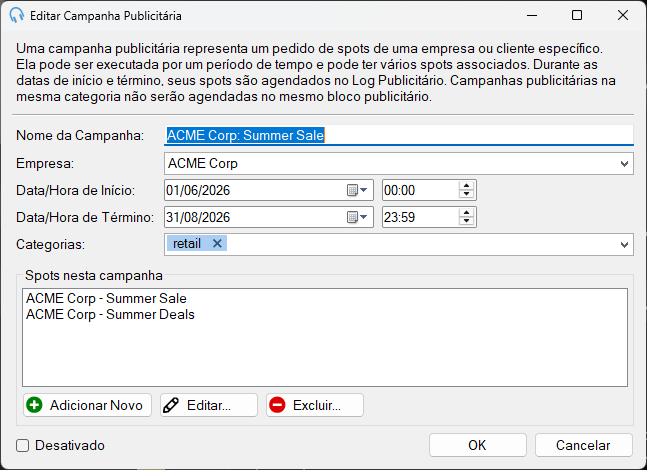Increase the start time with up arrow
The height and width of the screenshot is (470, 647).
click(466, 186)
